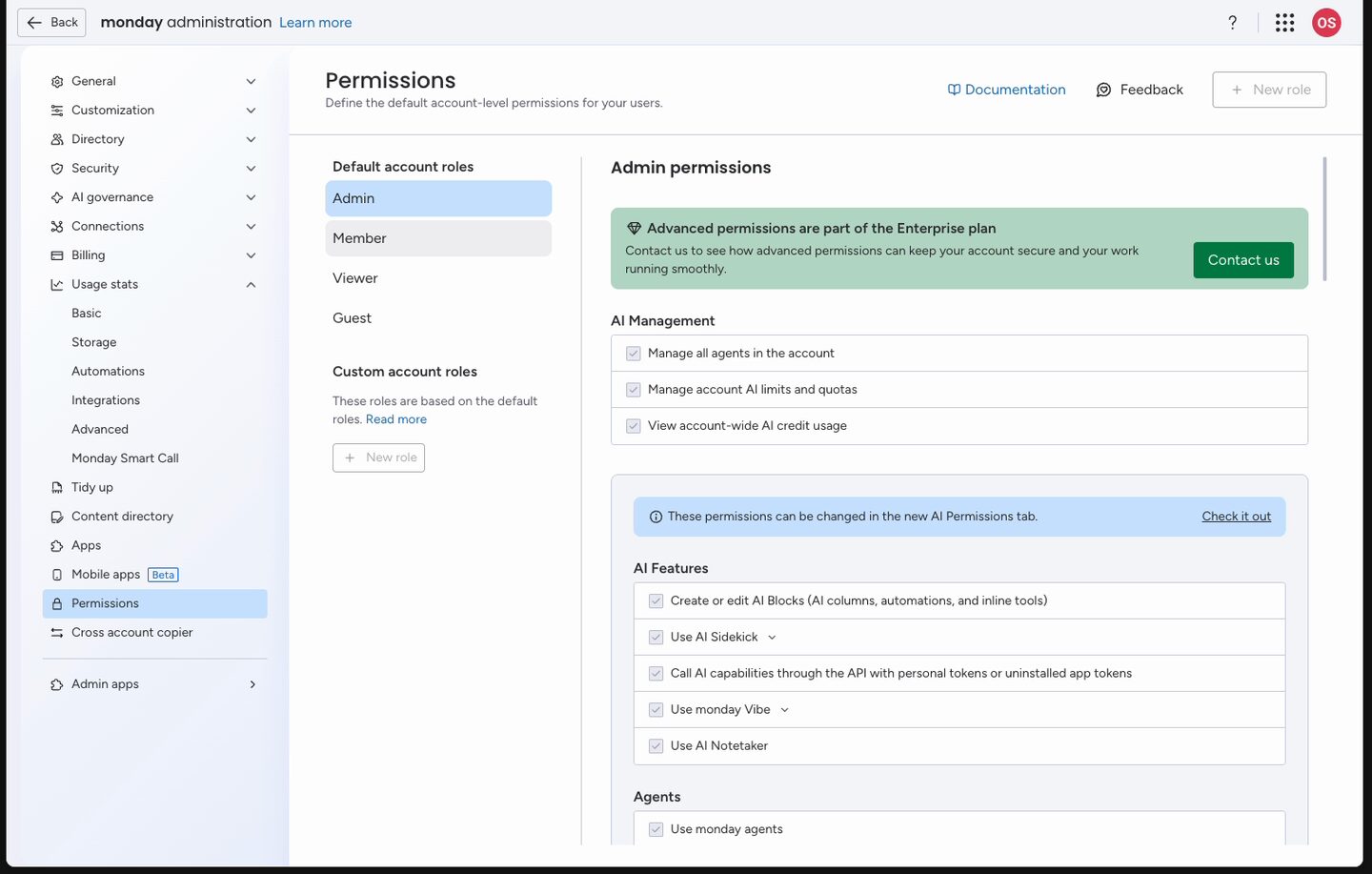The height and width of the screenshot is (874, 1372).
Task: Select the Admin default account role
Action: point(438,198)
